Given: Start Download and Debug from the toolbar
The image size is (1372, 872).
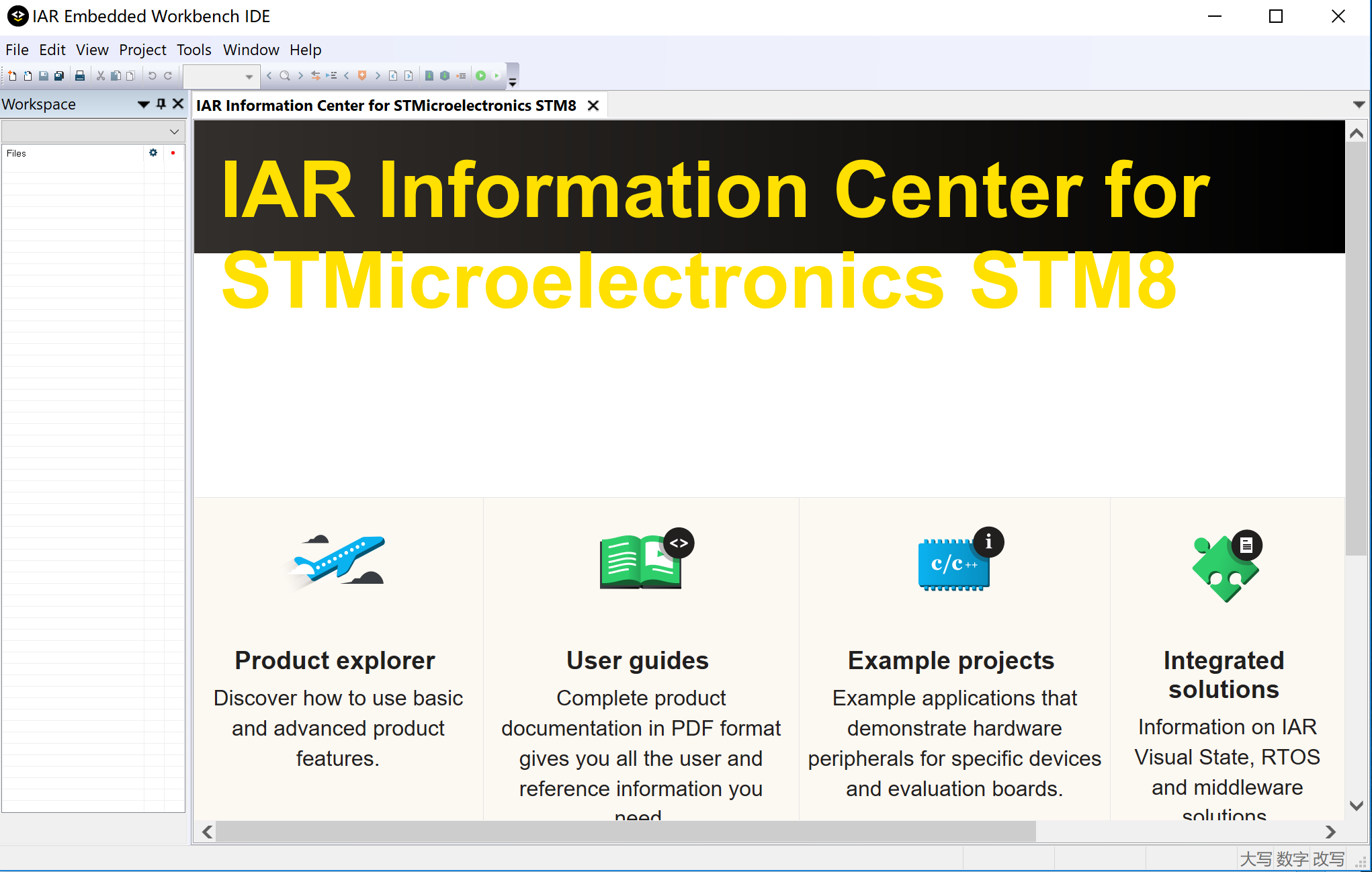Looking at the screenshot, I should pos(482,75).
